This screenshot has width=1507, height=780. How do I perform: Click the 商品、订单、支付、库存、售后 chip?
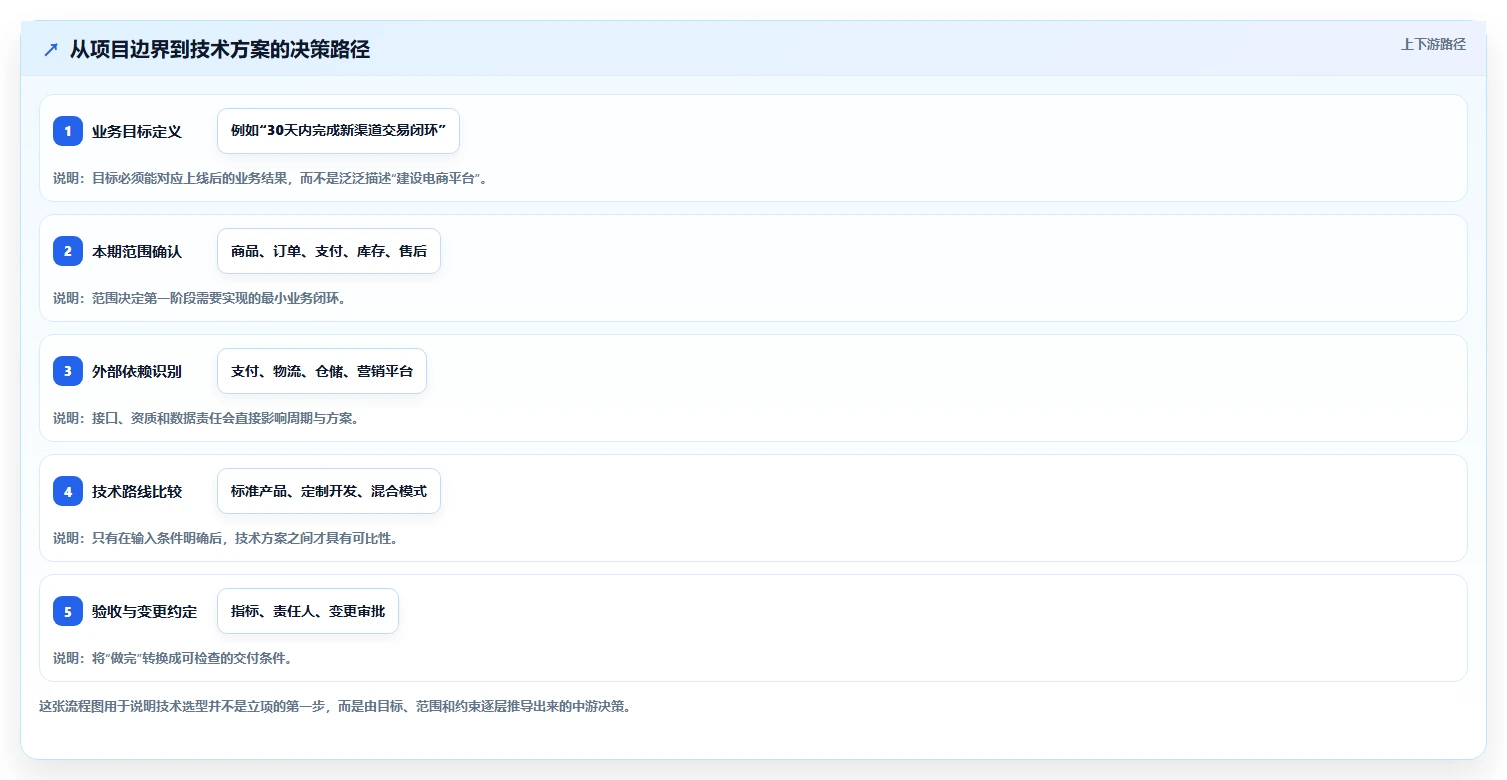click(329, 251)
